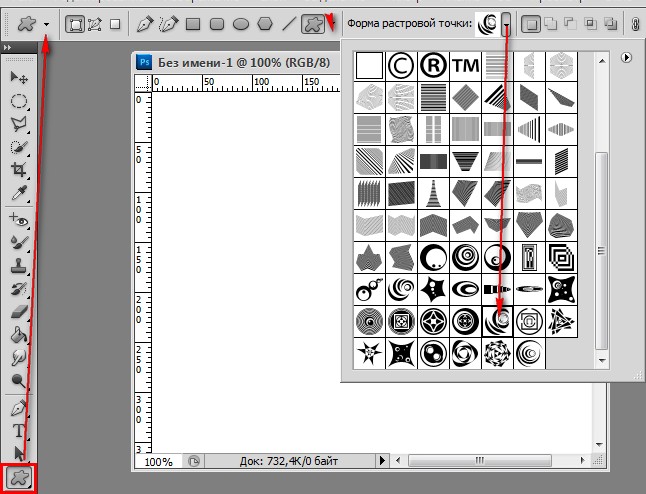Enable Shape Layers mode in options bar
Screen dimensions: 646x494
(x=75, y=24)
